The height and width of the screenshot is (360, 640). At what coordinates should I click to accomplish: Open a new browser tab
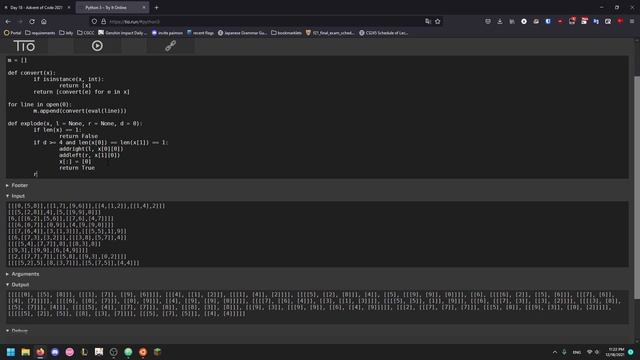coord(156,7)
